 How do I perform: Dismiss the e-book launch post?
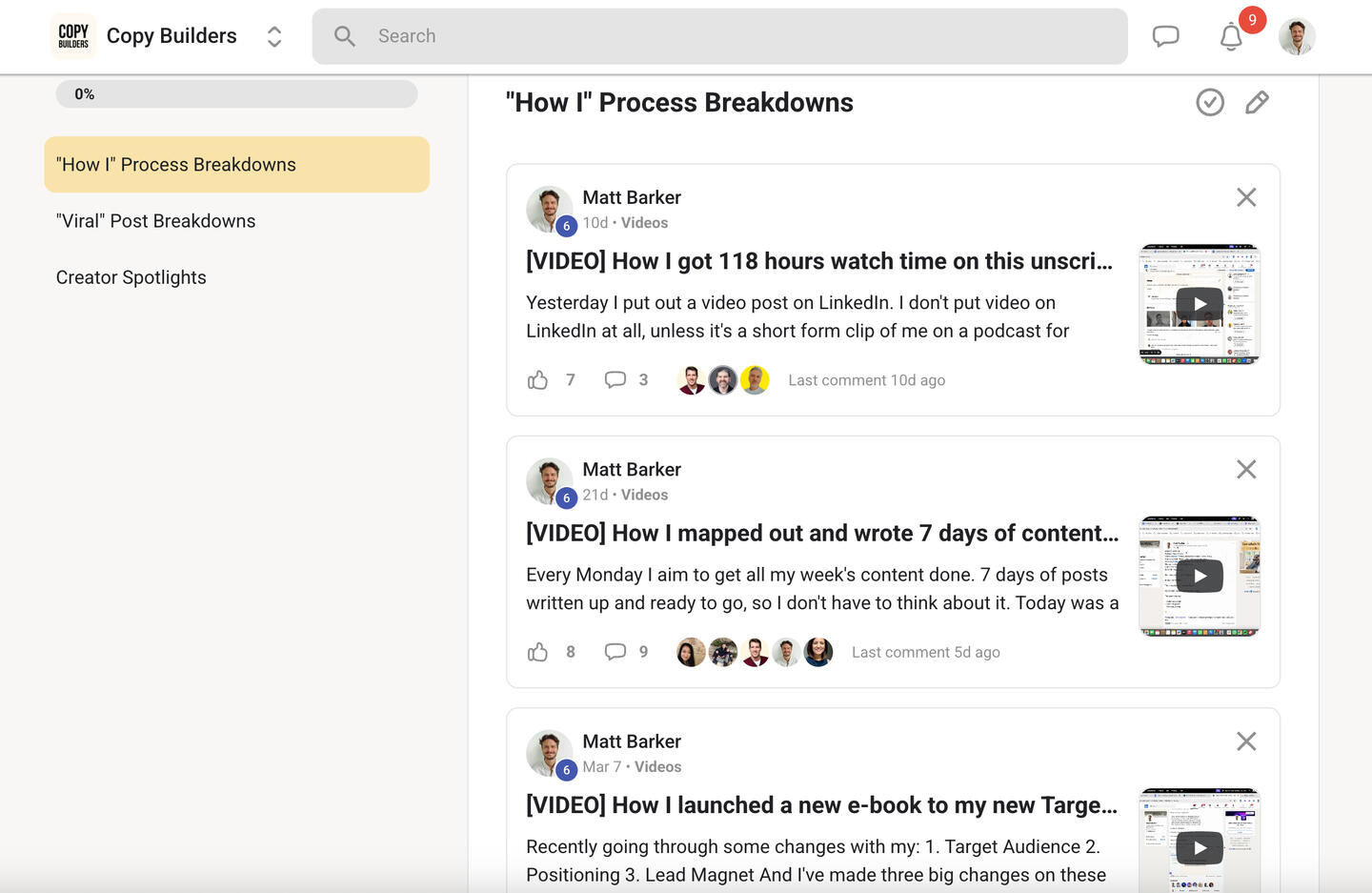pos(1246,741)
